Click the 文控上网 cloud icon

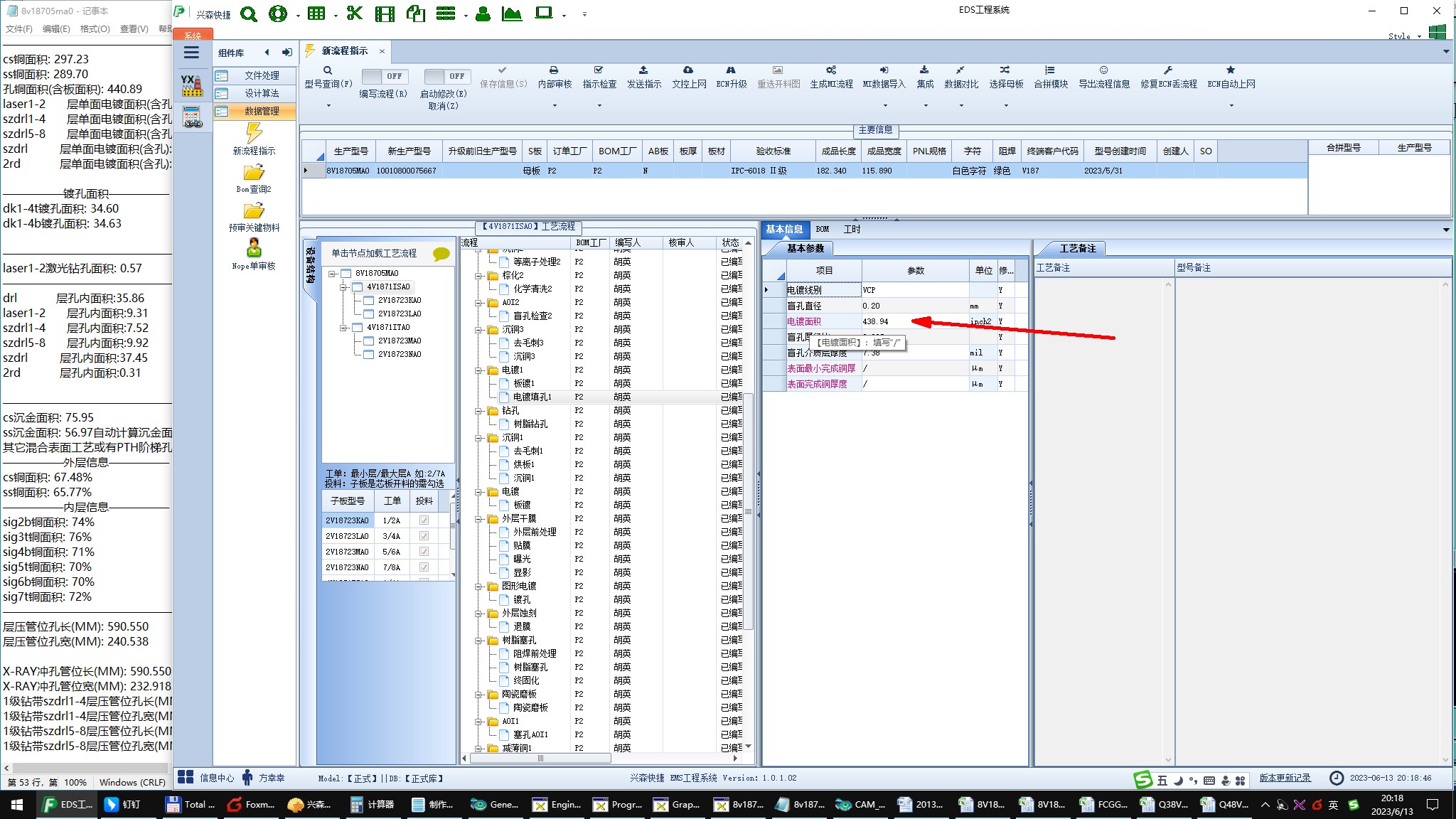(688, 70)
